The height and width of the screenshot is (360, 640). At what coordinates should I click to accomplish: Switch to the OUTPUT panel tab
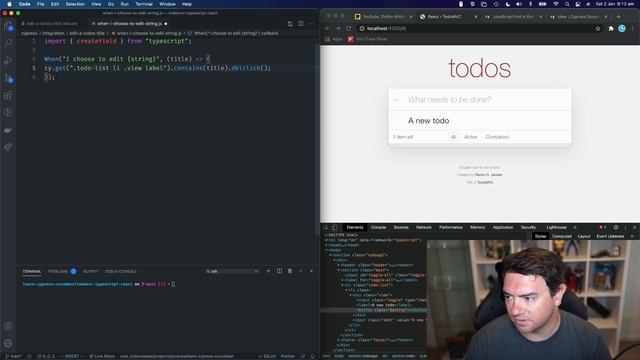[91, 271]
